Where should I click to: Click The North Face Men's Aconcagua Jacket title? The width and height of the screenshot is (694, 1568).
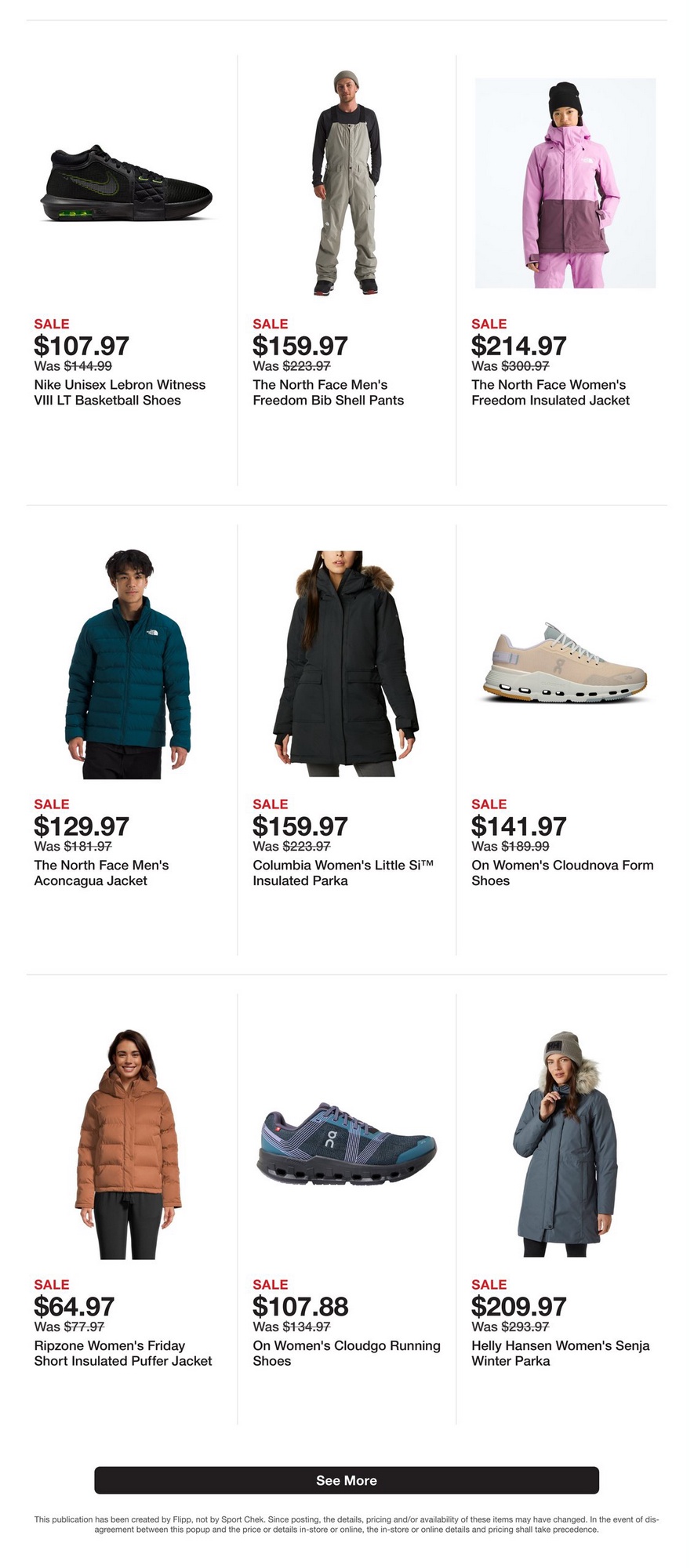(101, 873)
